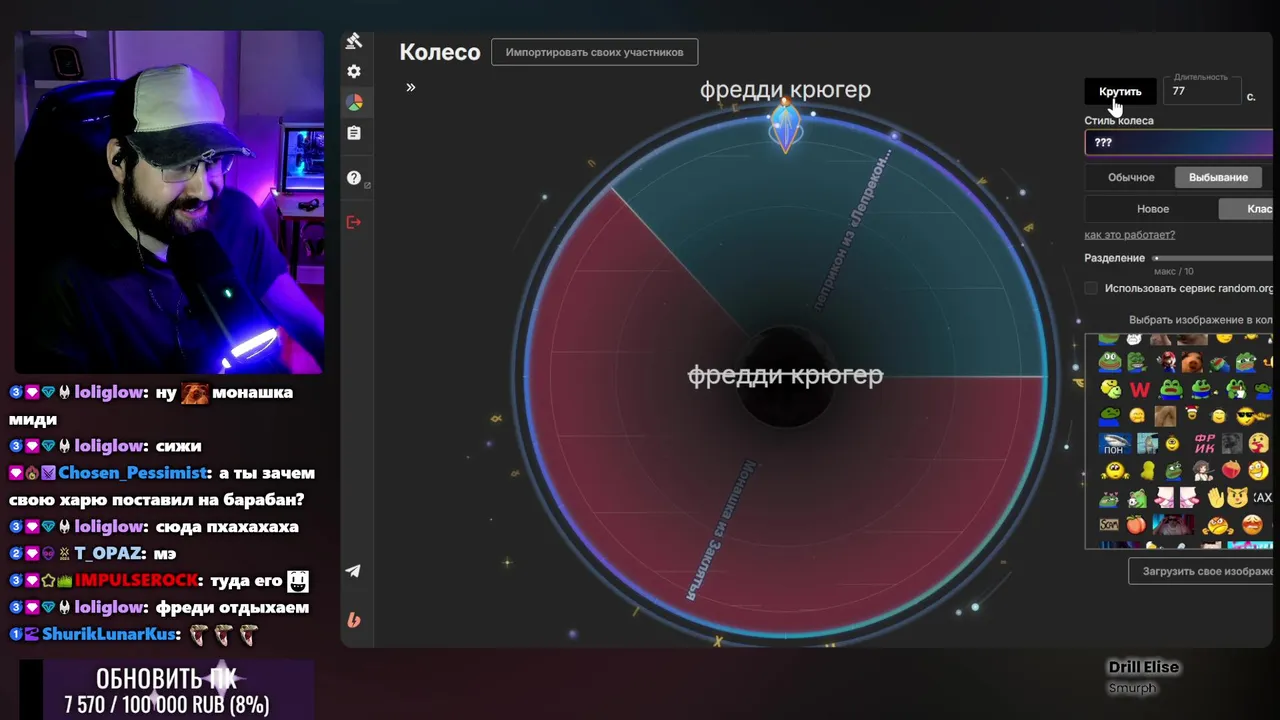
Task: Pick the angry yellow emoji with arms
Action: click(x=1217, y=526)
